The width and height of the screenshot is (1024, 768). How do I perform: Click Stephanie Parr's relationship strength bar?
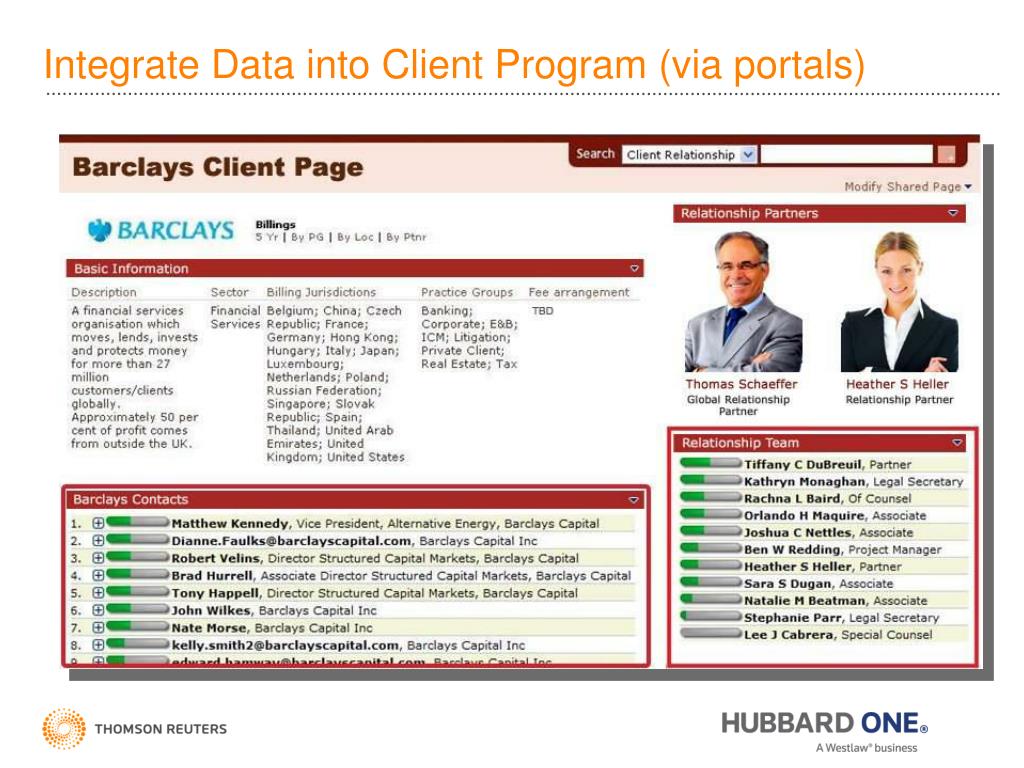coord(711,616)
